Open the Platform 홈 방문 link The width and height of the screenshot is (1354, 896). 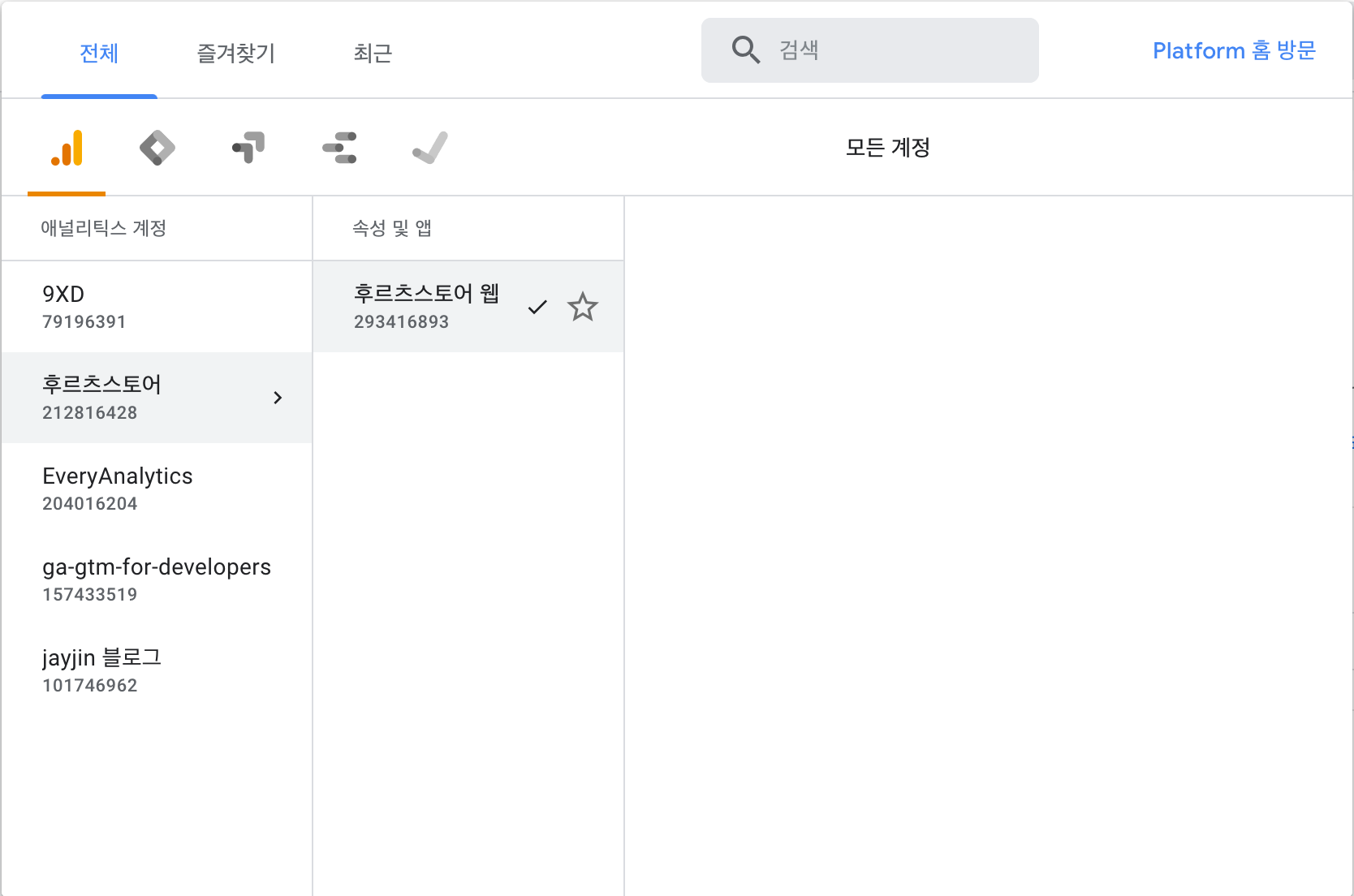(x=1234, y=51)
